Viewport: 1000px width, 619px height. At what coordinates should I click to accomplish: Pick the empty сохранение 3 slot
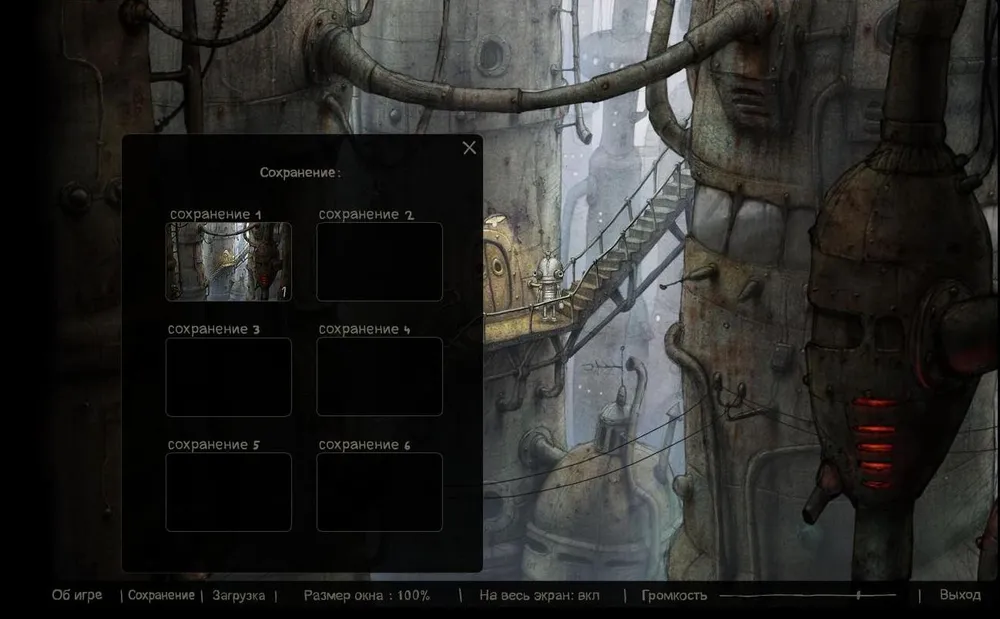[228, 377]
